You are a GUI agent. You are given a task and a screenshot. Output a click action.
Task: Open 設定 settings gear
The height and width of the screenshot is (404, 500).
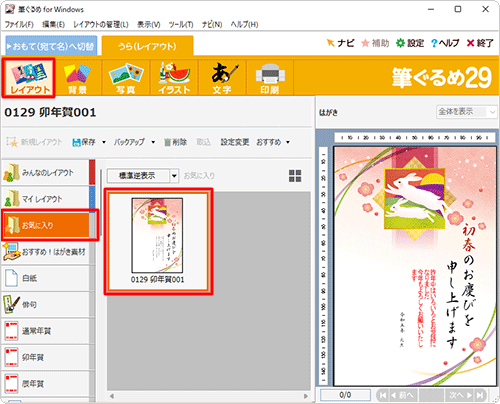pos(410,43)
